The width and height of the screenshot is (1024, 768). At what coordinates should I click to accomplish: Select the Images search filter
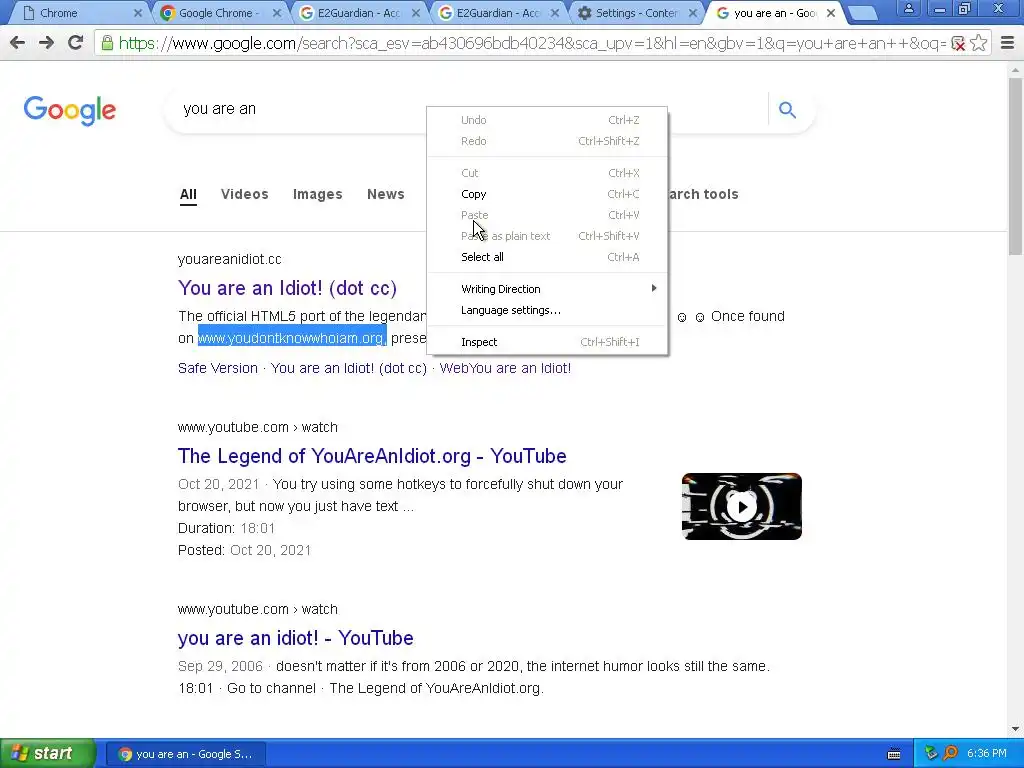[x=317, y=195]
